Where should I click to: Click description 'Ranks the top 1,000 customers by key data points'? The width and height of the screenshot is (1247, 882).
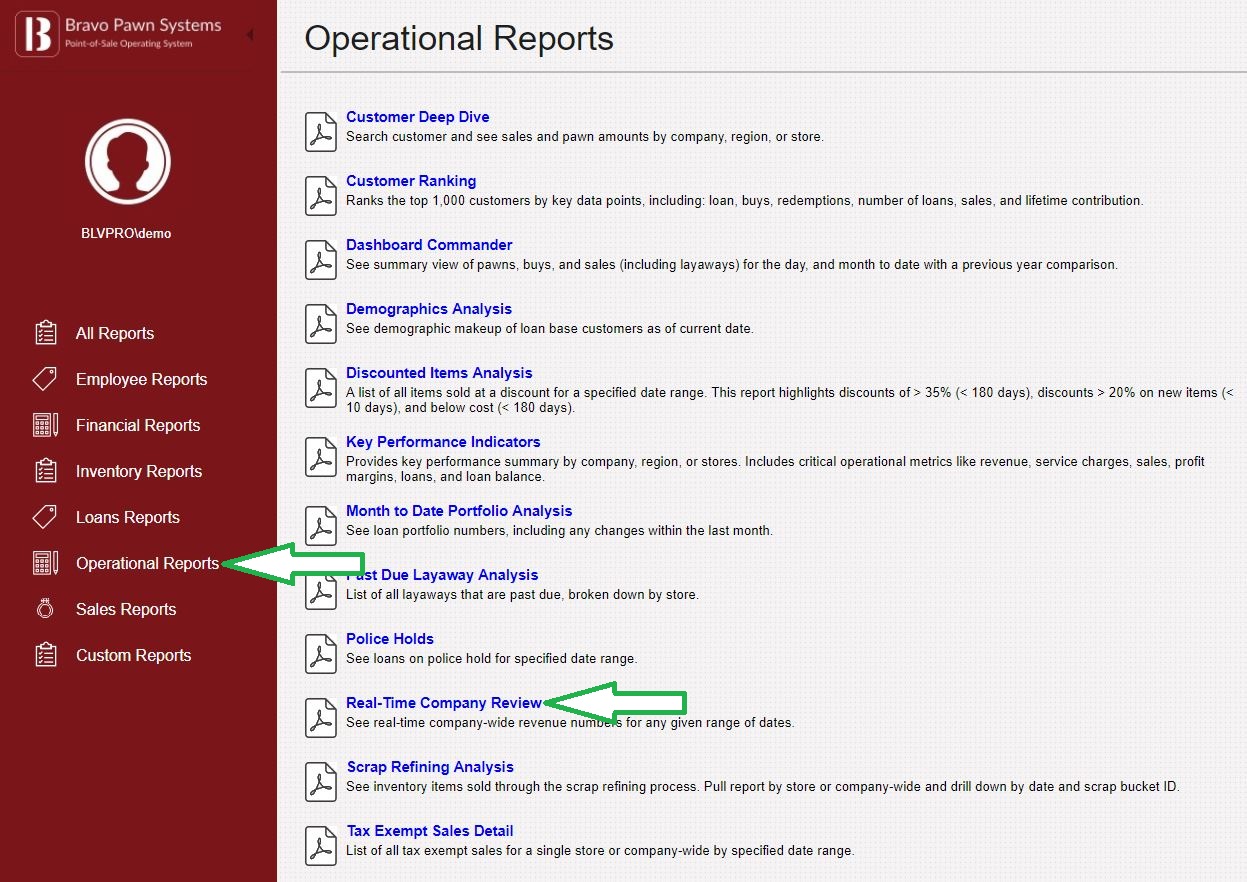pyautogui.click(x=744, y=200)
